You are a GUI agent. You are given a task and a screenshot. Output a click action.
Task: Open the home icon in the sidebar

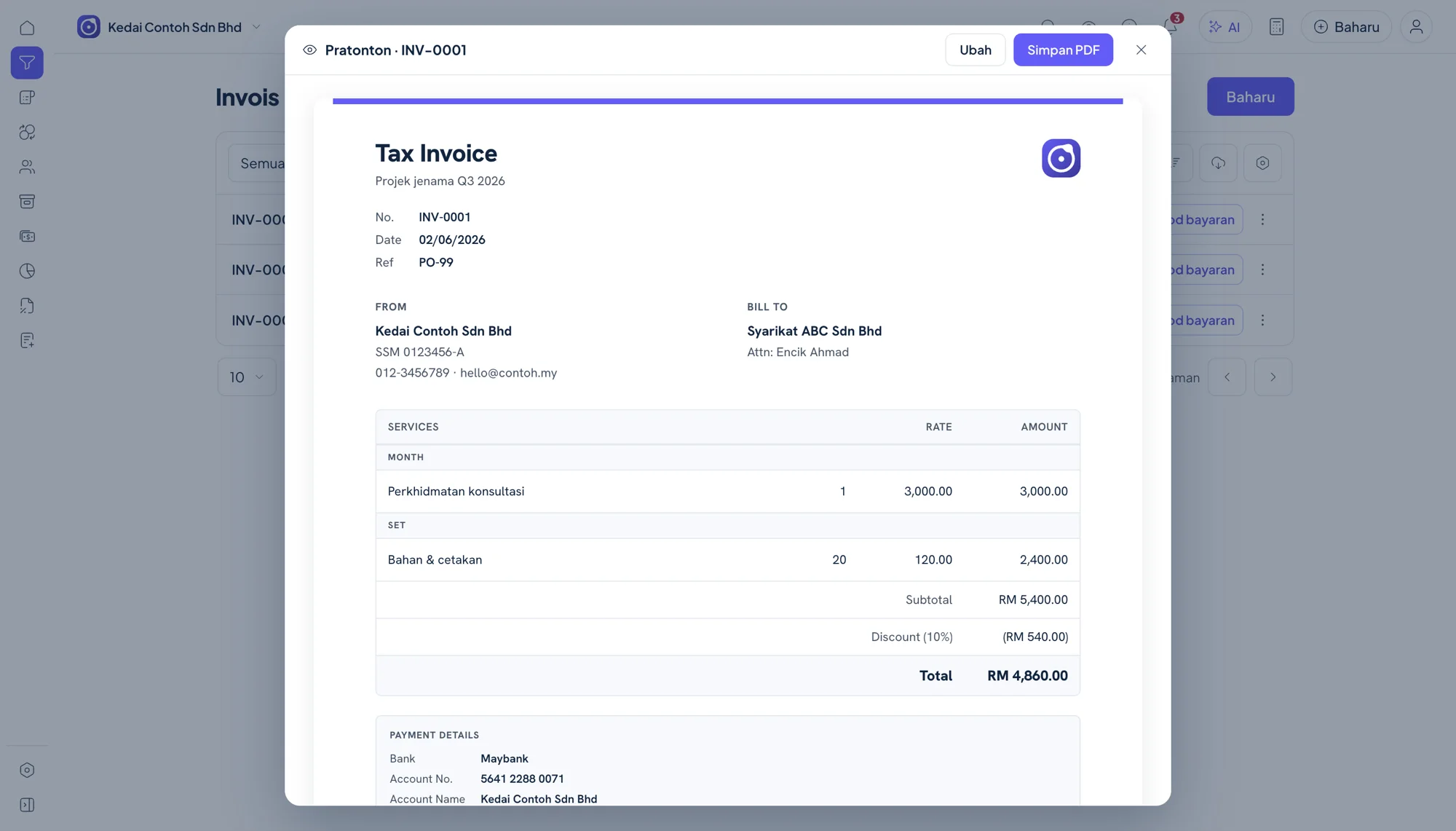[x=27, y=28]
